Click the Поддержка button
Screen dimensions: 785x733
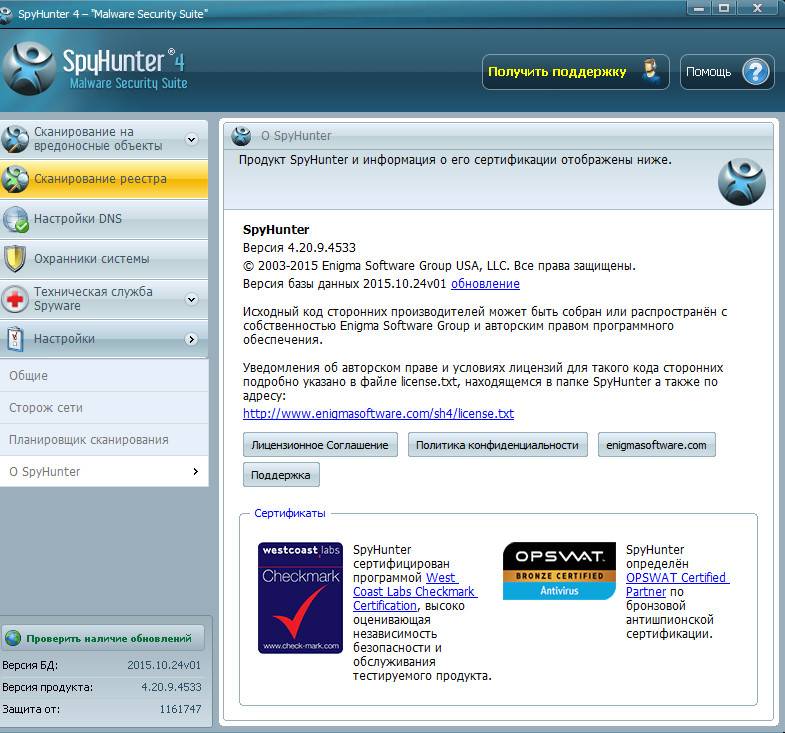pos(281,475)
